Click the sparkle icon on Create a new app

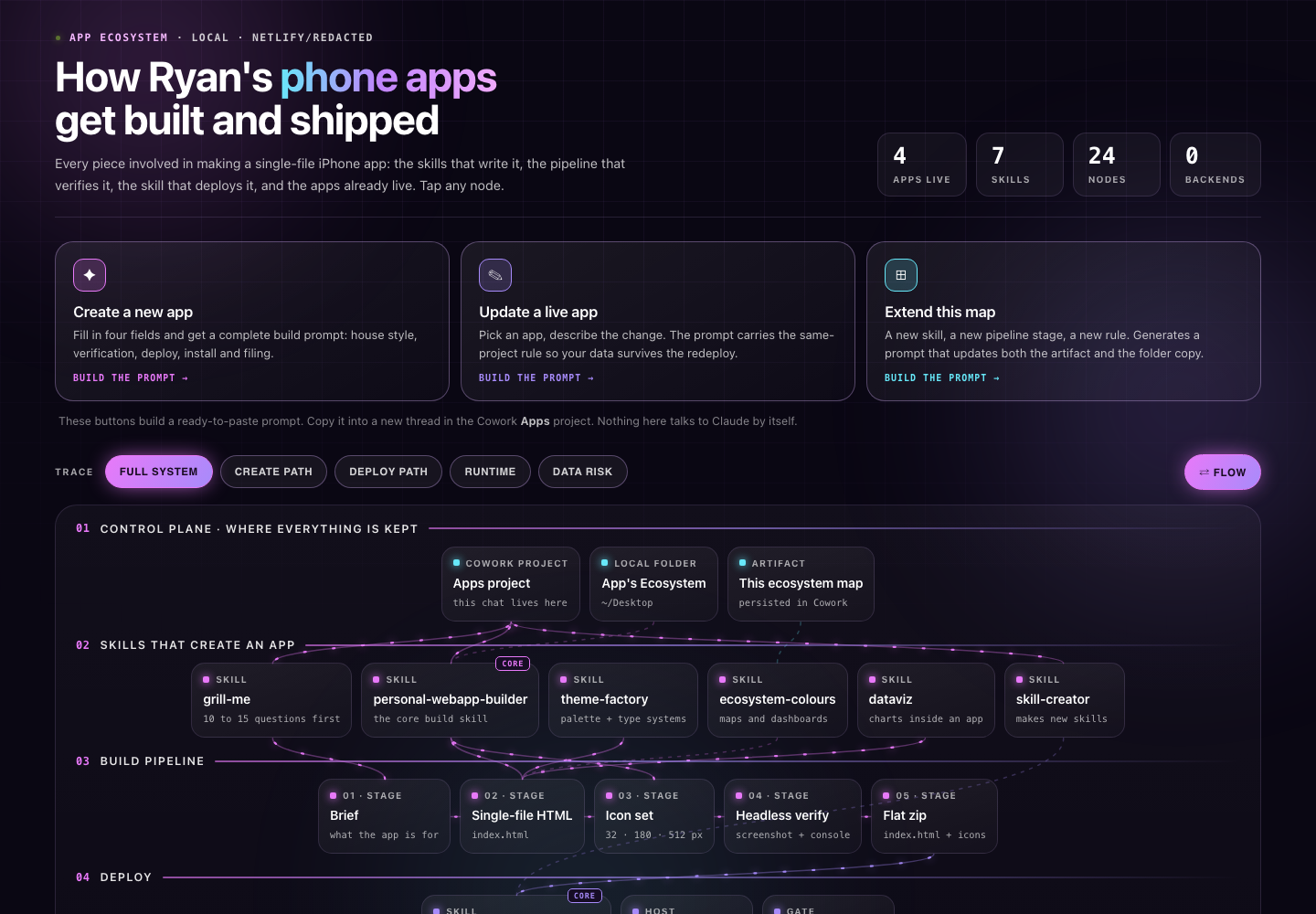[90, 275]
